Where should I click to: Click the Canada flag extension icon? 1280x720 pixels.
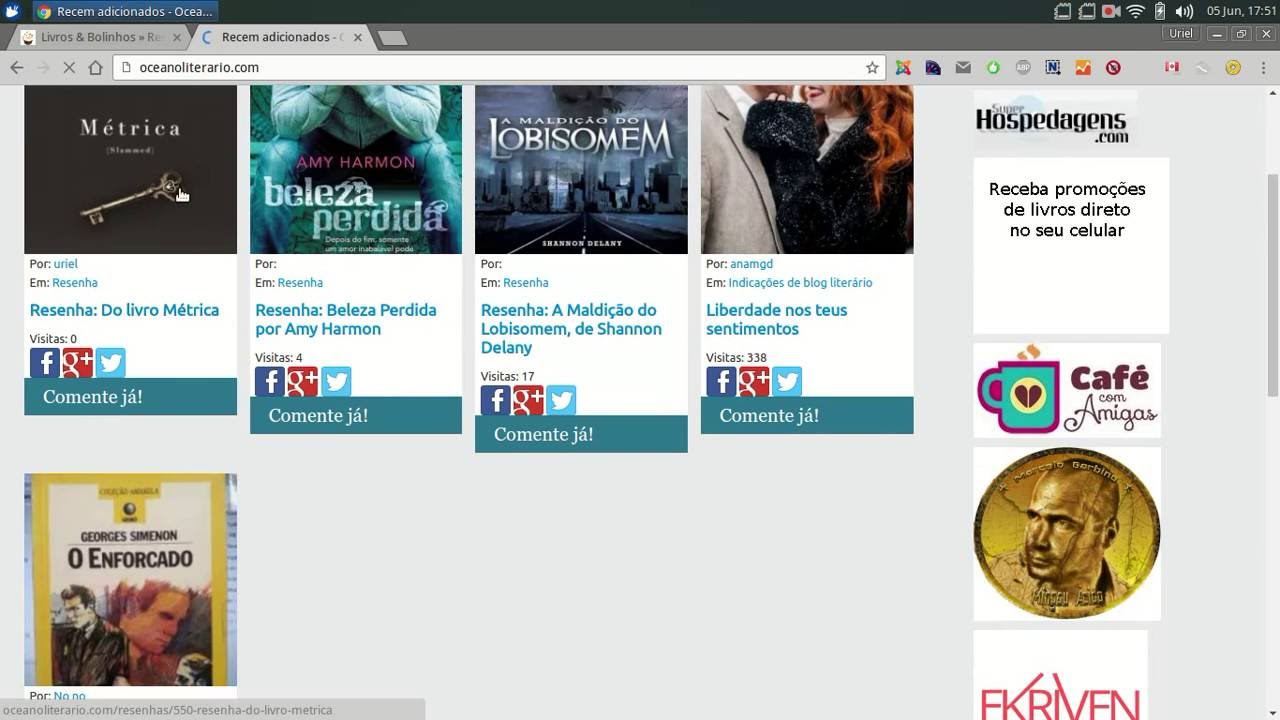coord(1172,67)
